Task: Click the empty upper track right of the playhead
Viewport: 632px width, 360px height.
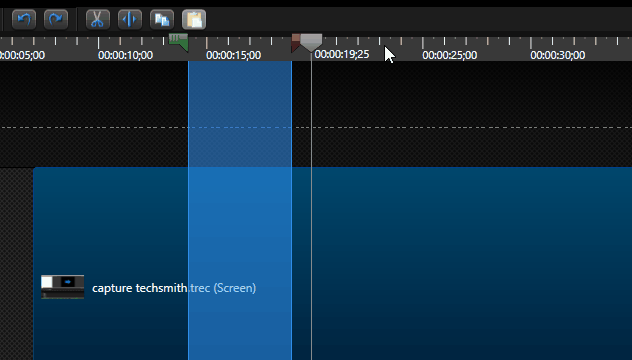Action: [472, 114]
